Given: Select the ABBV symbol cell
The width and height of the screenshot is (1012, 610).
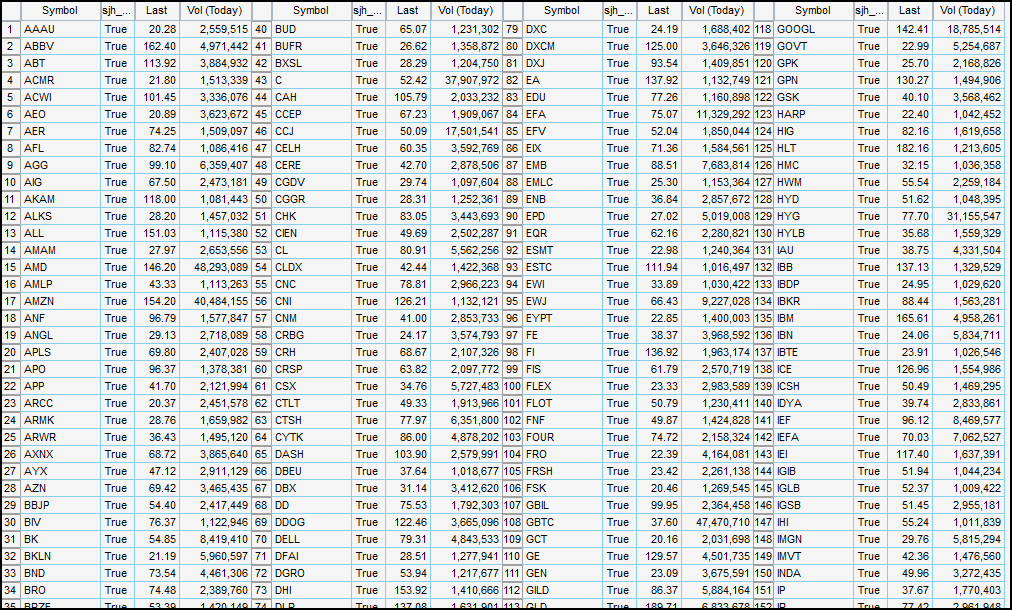Looking at the screenshot, I should point(60,46).
